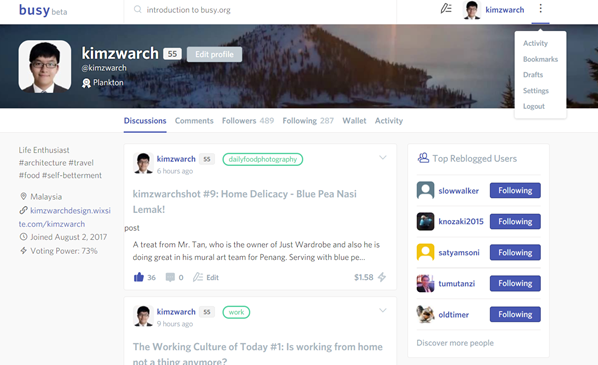Edit the Nasi Lemak post
598x365 pixels.
(x=206, y=277)
